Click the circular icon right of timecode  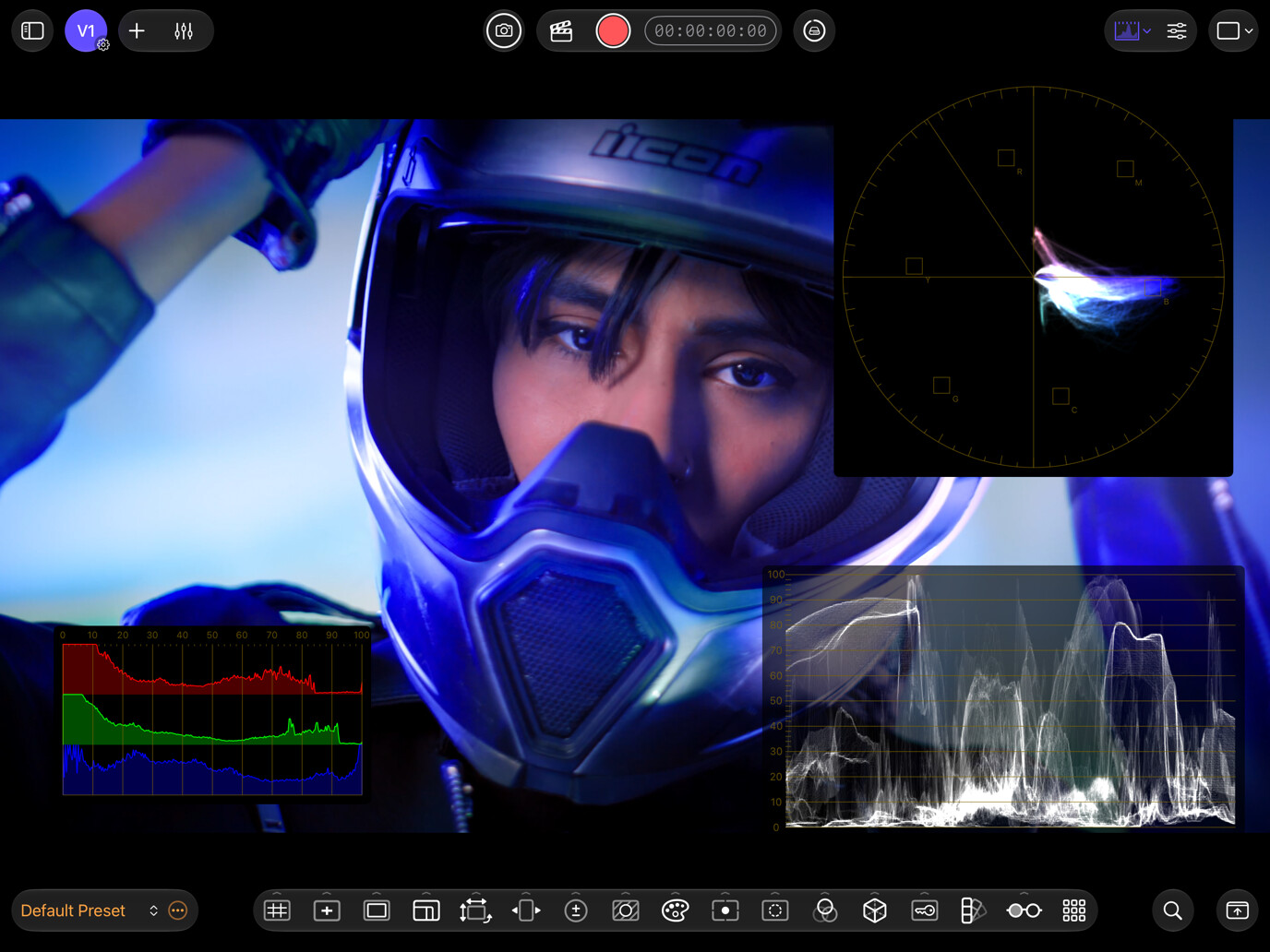coord(814,30)
